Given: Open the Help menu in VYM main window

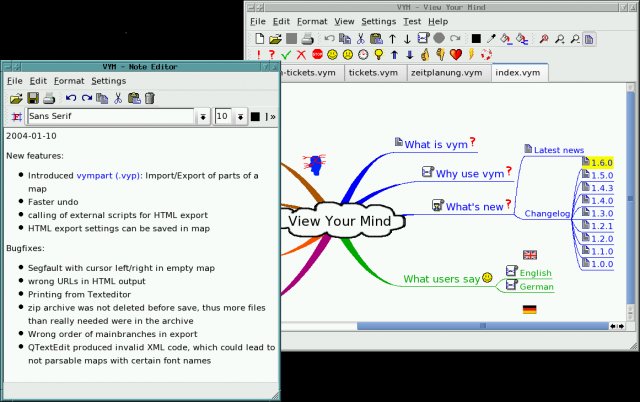Looking at the screenshot, I should 438,21.
